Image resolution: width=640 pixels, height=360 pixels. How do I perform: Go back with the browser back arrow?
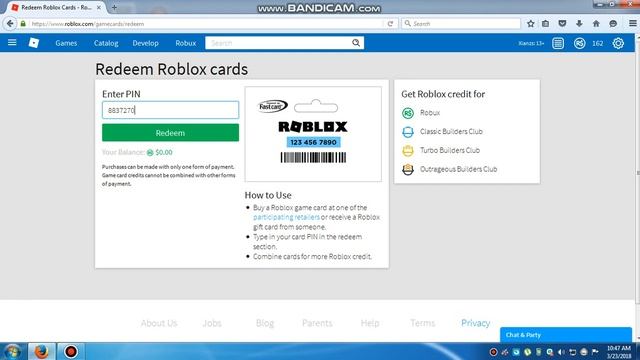coord(10,24)
